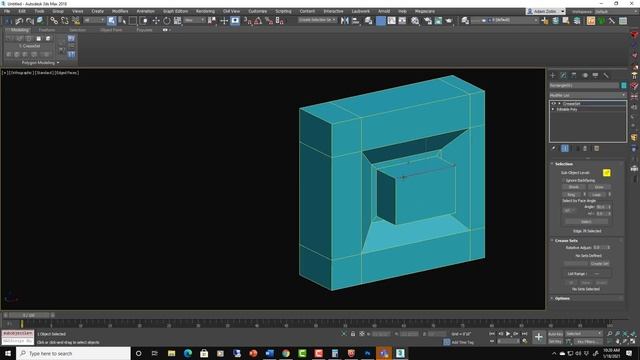Open the Material Editor icon
The height and width of the screenshot is (360, 640).
click(x=415, y=20)
